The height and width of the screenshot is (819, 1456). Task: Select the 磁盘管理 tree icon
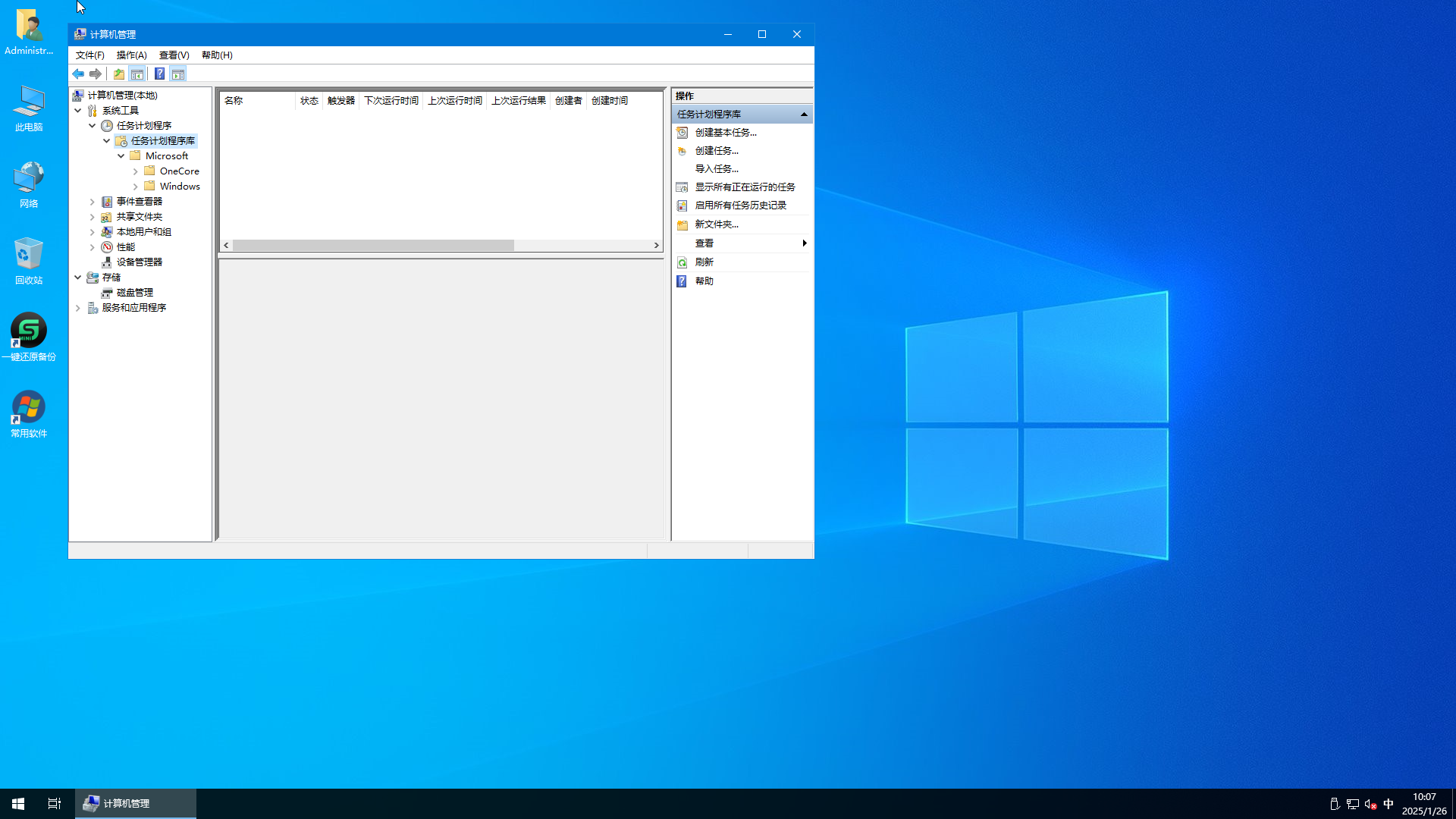point(107,293)
